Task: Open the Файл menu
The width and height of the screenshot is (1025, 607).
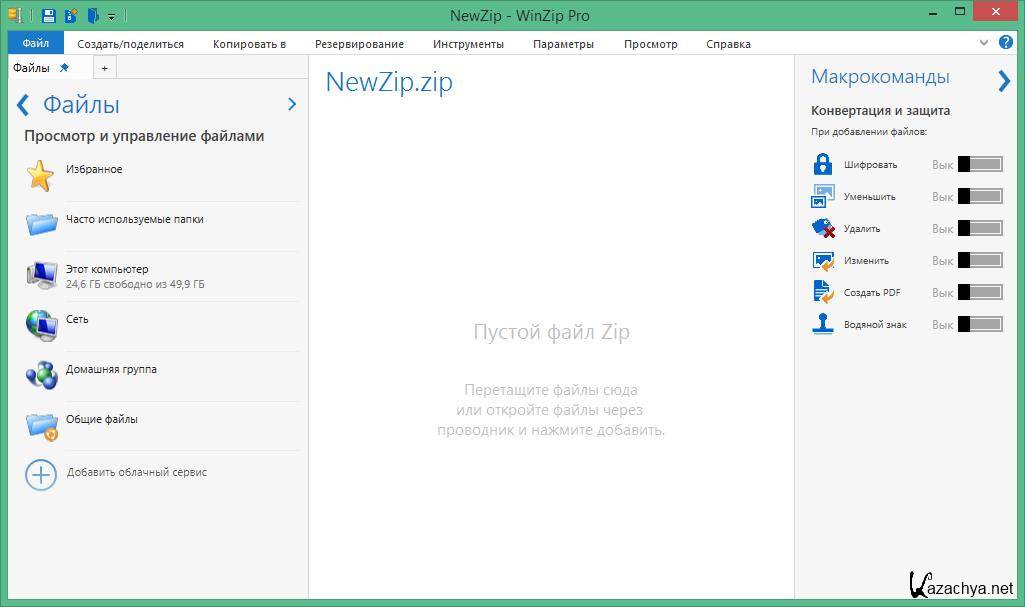Action: pyautogui.click(x=35, y=44)
